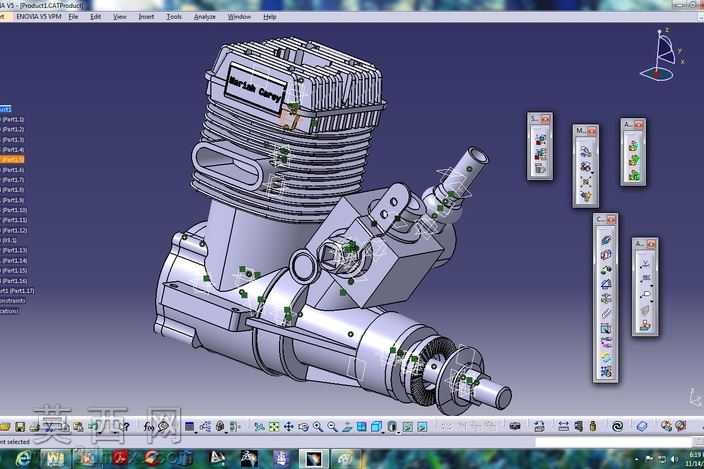
Task: Select the orange highlighted Part1.5 node
Action: 12,160
